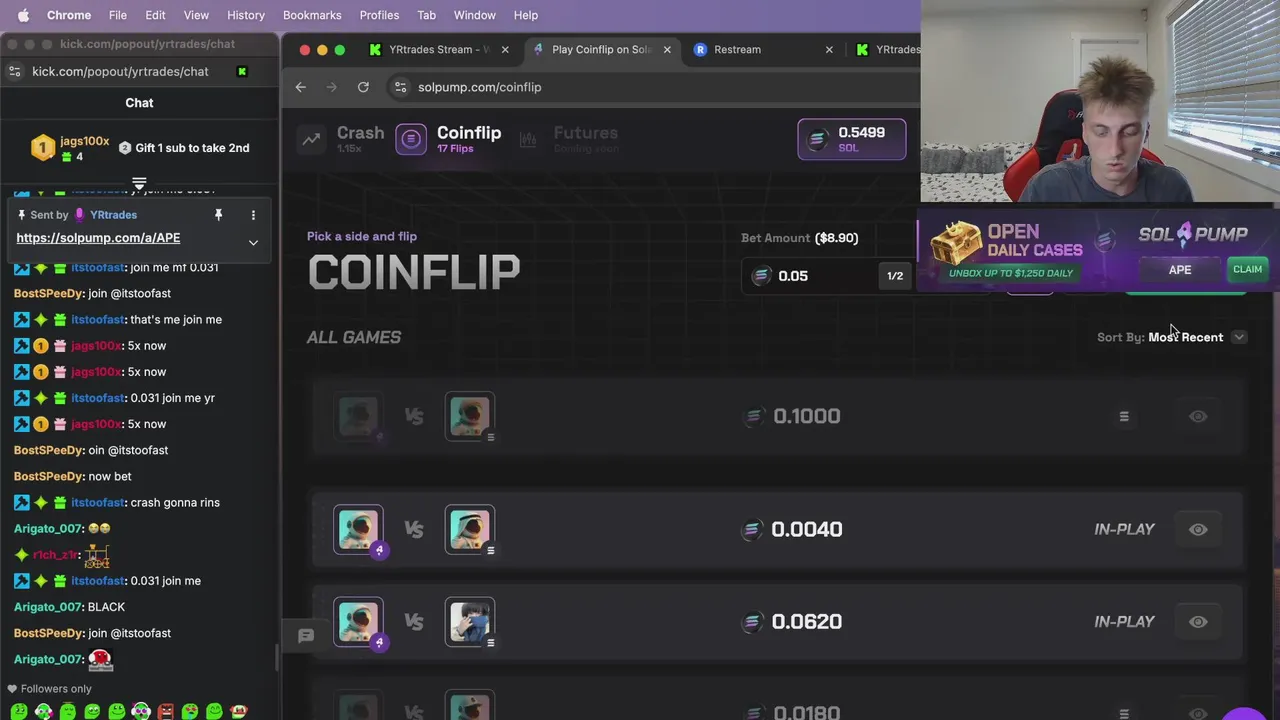Open the pinned message three-dot menu

point(253,215)
